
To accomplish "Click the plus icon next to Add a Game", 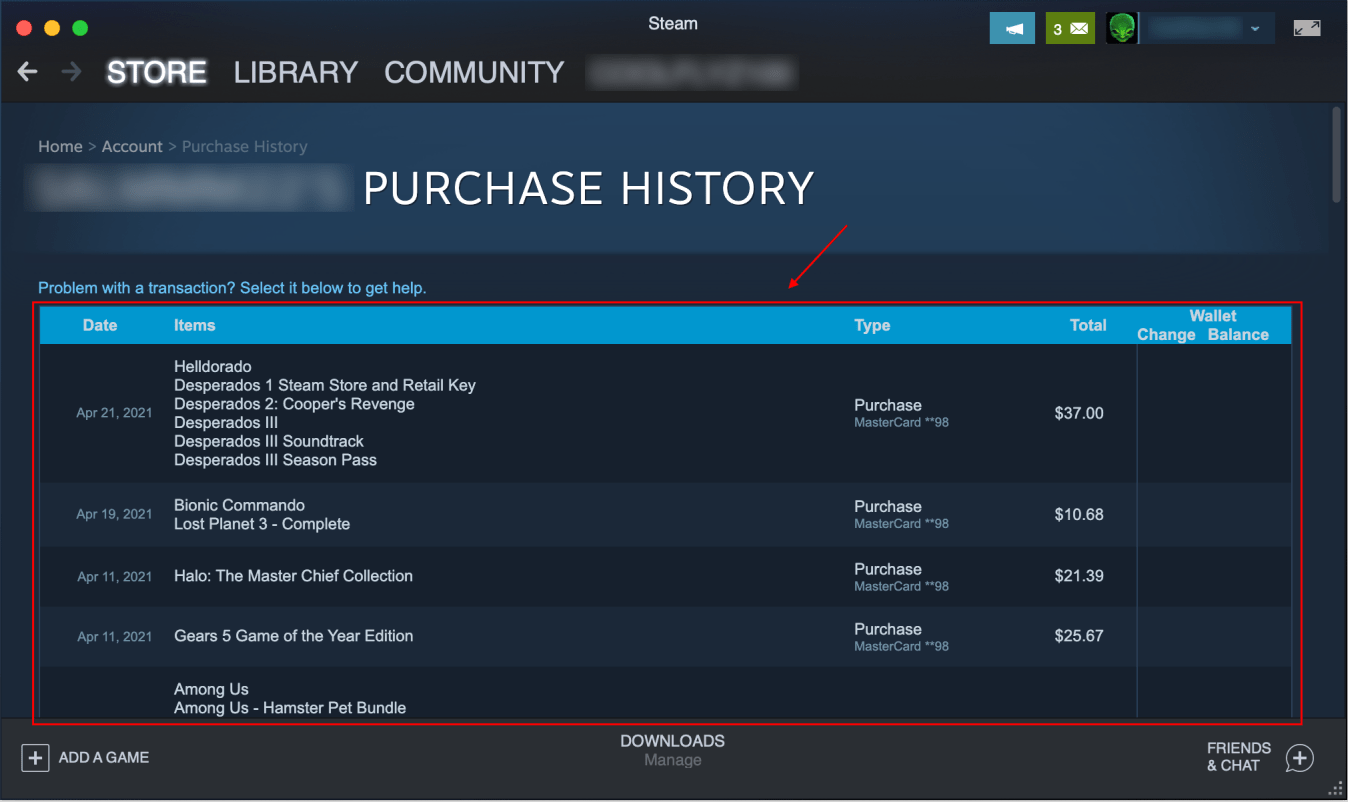I will point(35,758).
